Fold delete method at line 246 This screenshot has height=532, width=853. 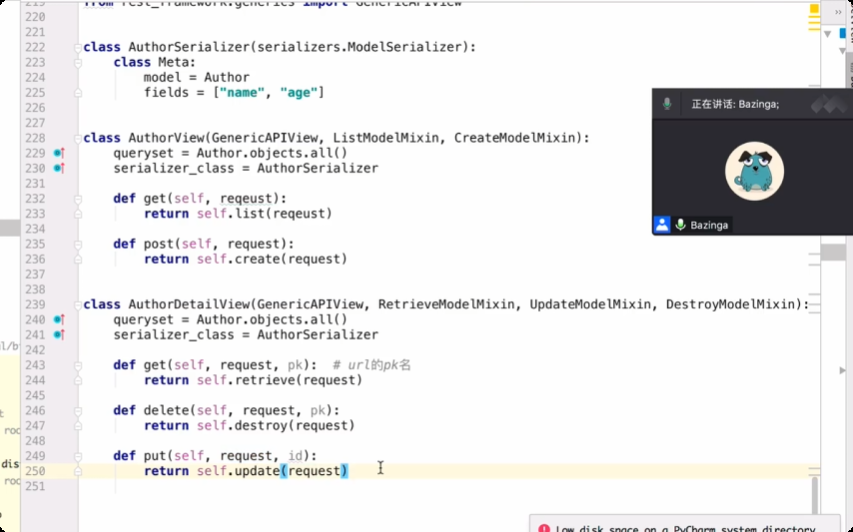78,411
